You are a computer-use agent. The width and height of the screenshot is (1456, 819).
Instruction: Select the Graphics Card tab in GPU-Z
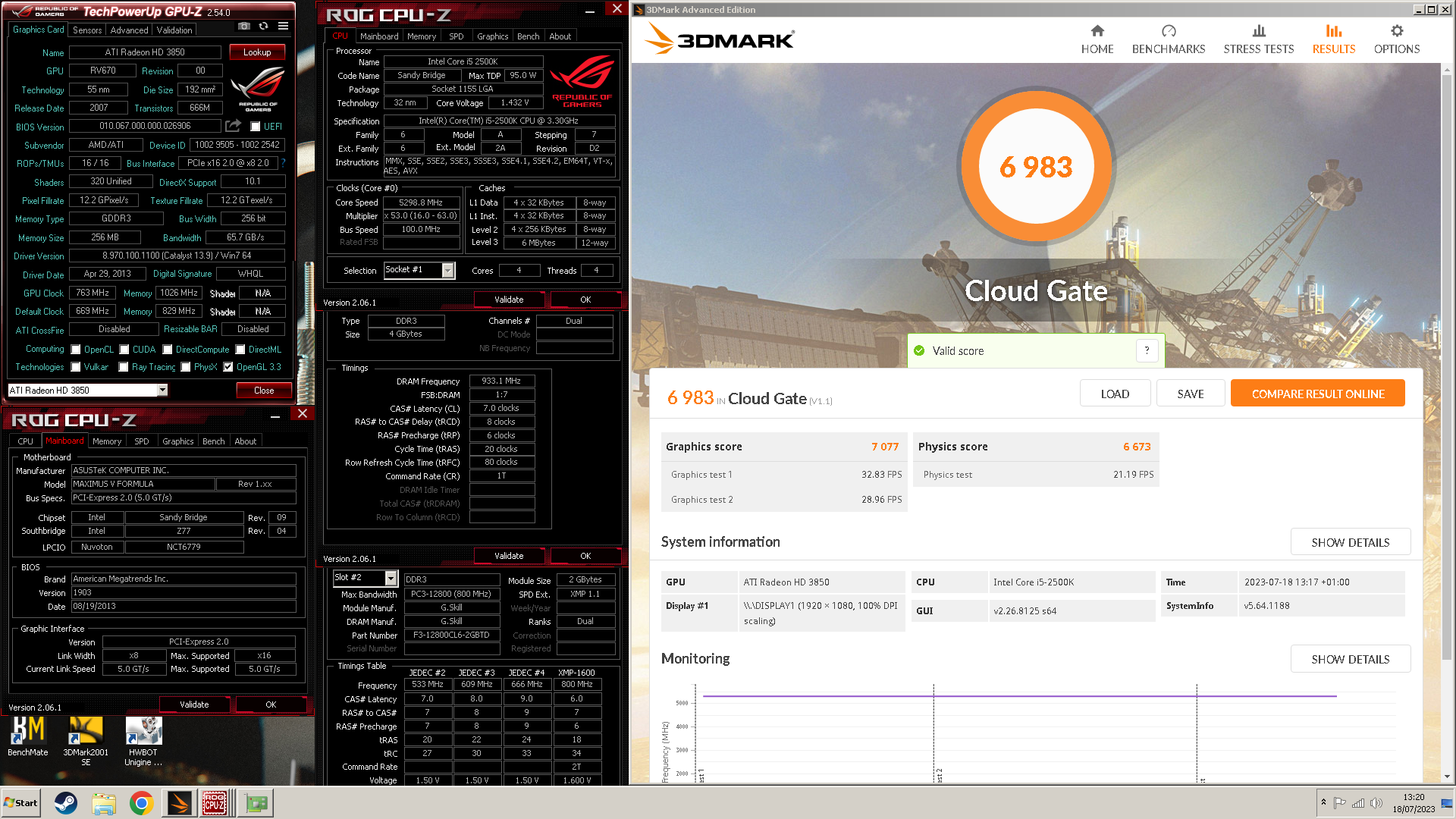pos(39,30)
